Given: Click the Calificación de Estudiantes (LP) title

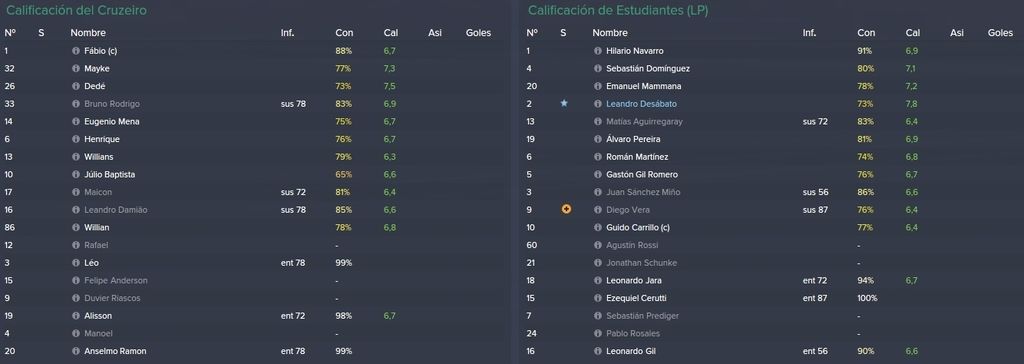Looking at the screenshot, I should point(618,10).
